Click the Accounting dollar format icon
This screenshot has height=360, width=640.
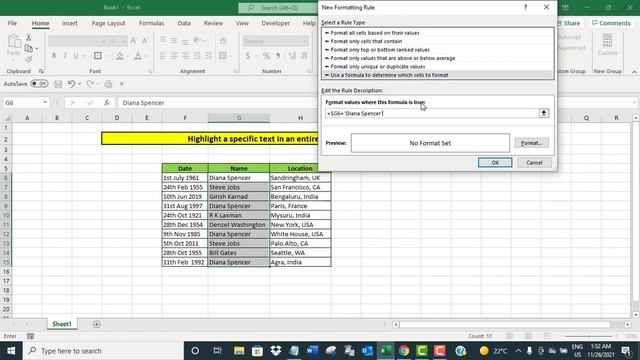click(248, 56)
